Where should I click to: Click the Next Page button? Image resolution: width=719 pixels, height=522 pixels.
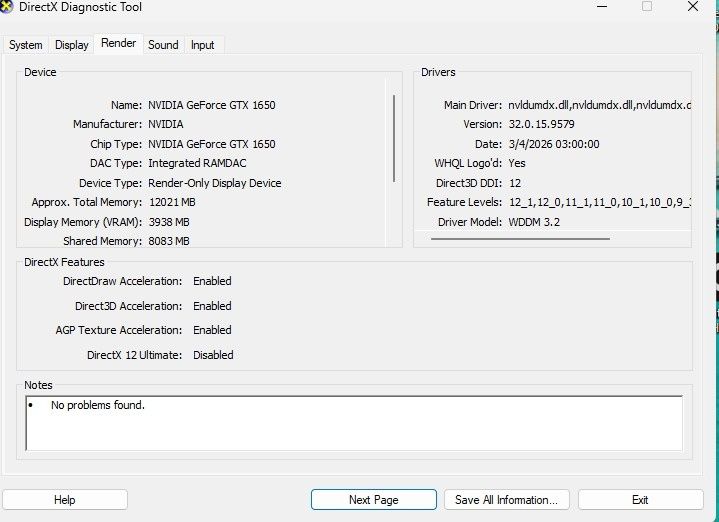(374, 500)
